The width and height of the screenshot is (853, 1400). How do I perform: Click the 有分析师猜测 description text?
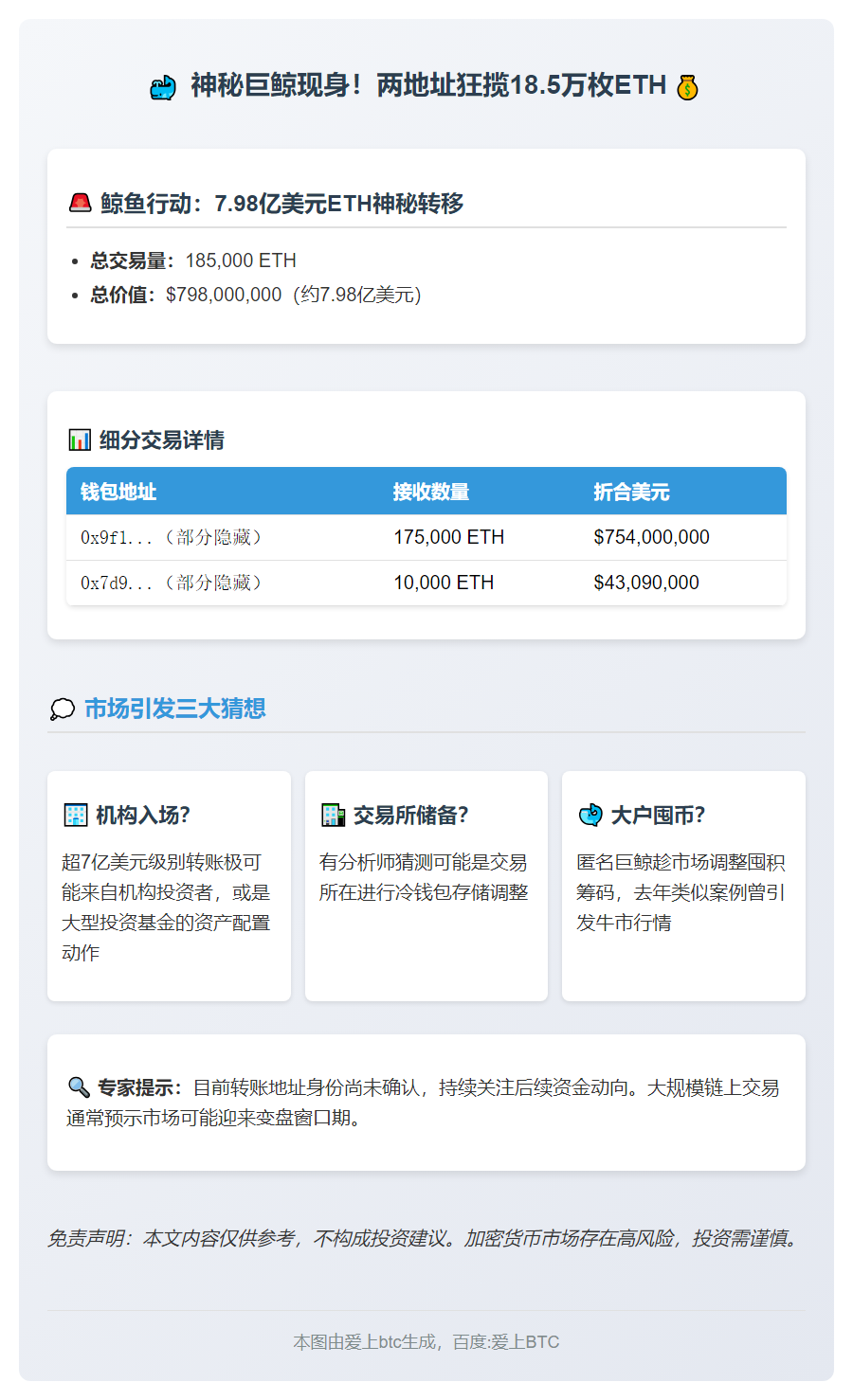click(x=424, y=877)
